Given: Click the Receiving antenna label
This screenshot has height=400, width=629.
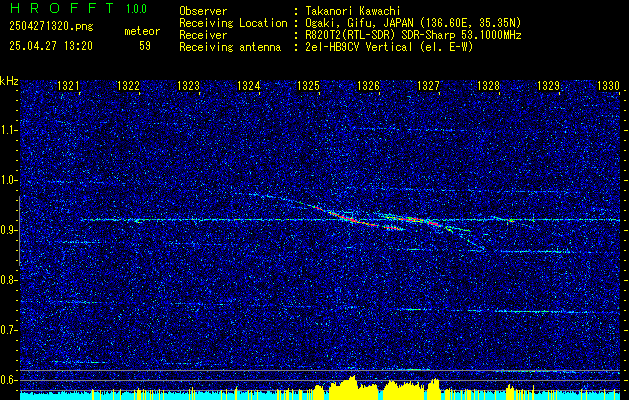Looking at the screenshot, I should [230, 47].
